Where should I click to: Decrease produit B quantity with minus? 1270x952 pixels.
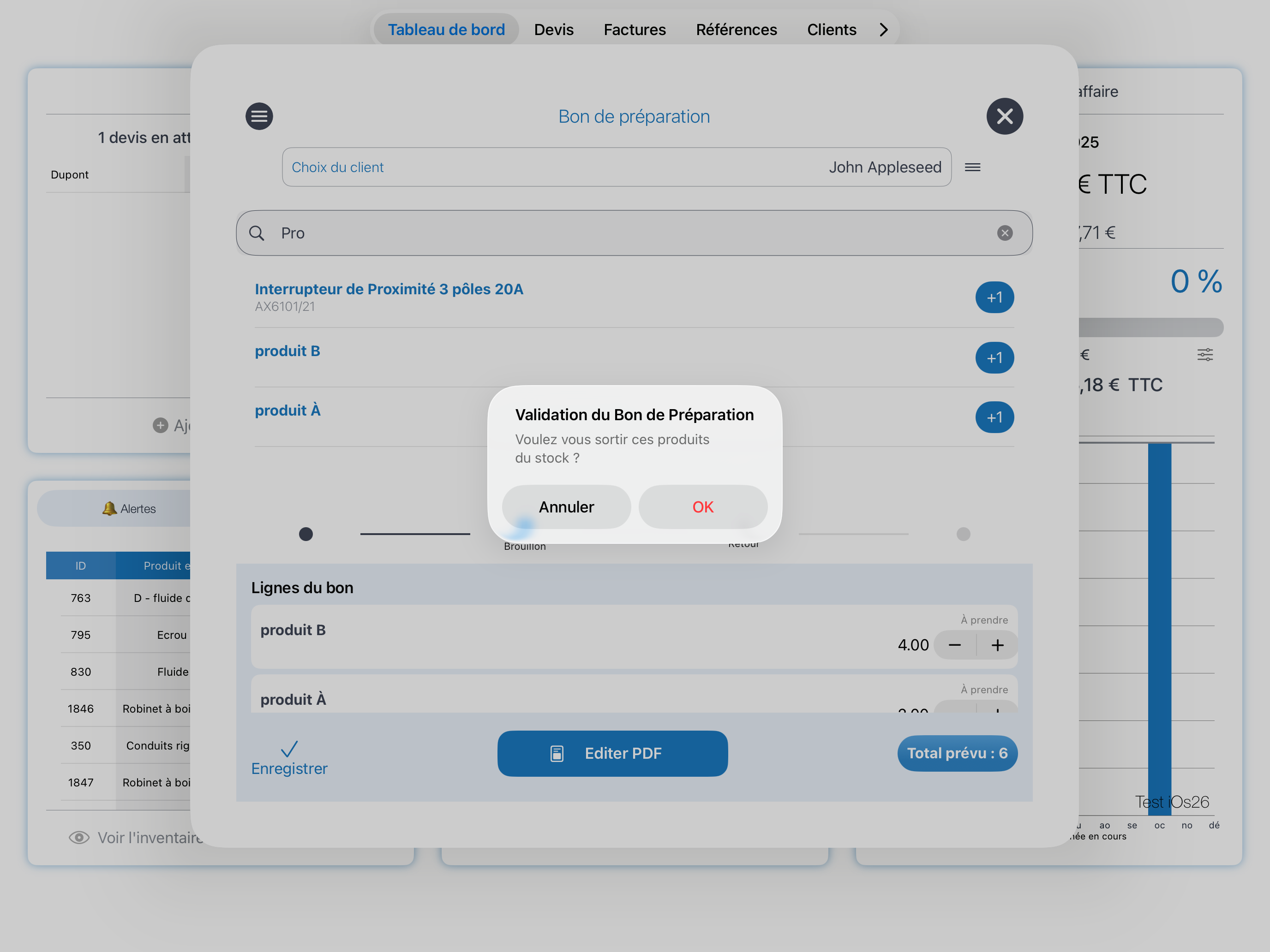tap(954, 645)
